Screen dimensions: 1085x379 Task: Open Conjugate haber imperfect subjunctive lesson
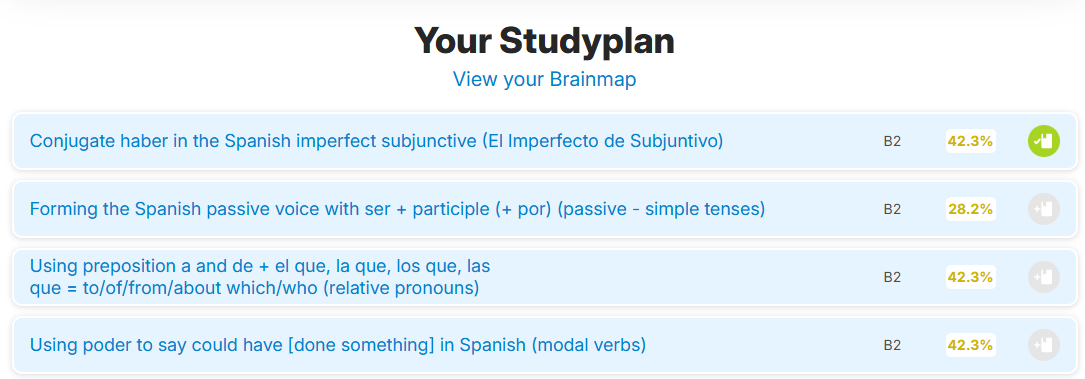click(376, 141)
